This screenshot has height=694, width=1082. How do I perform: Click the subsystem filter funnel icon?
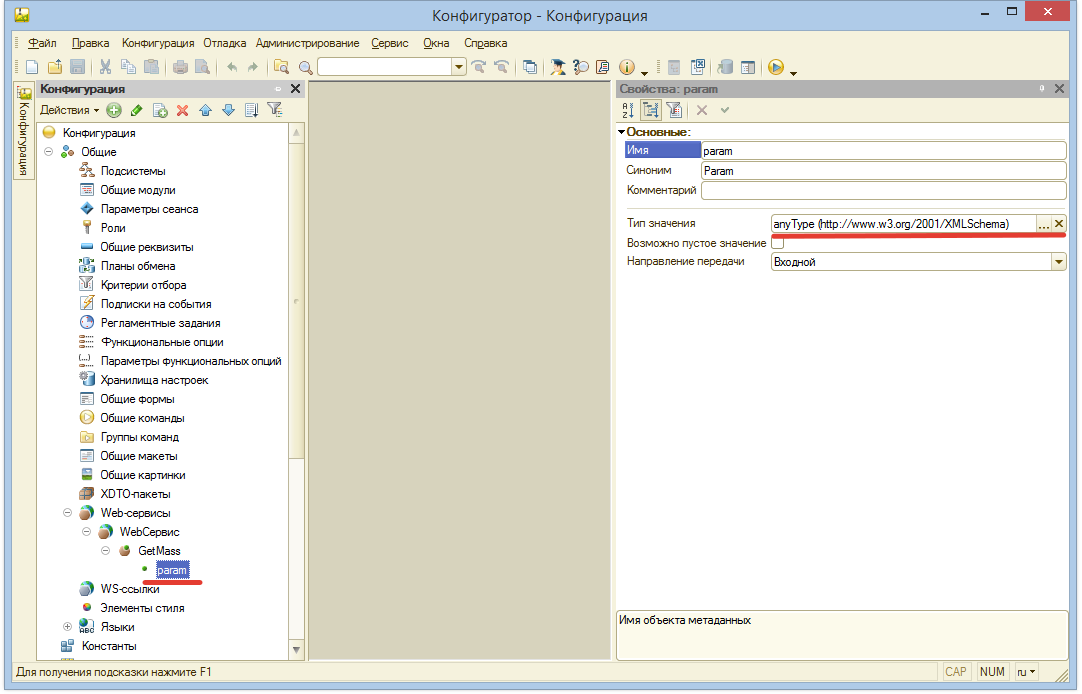click(275, 110)
